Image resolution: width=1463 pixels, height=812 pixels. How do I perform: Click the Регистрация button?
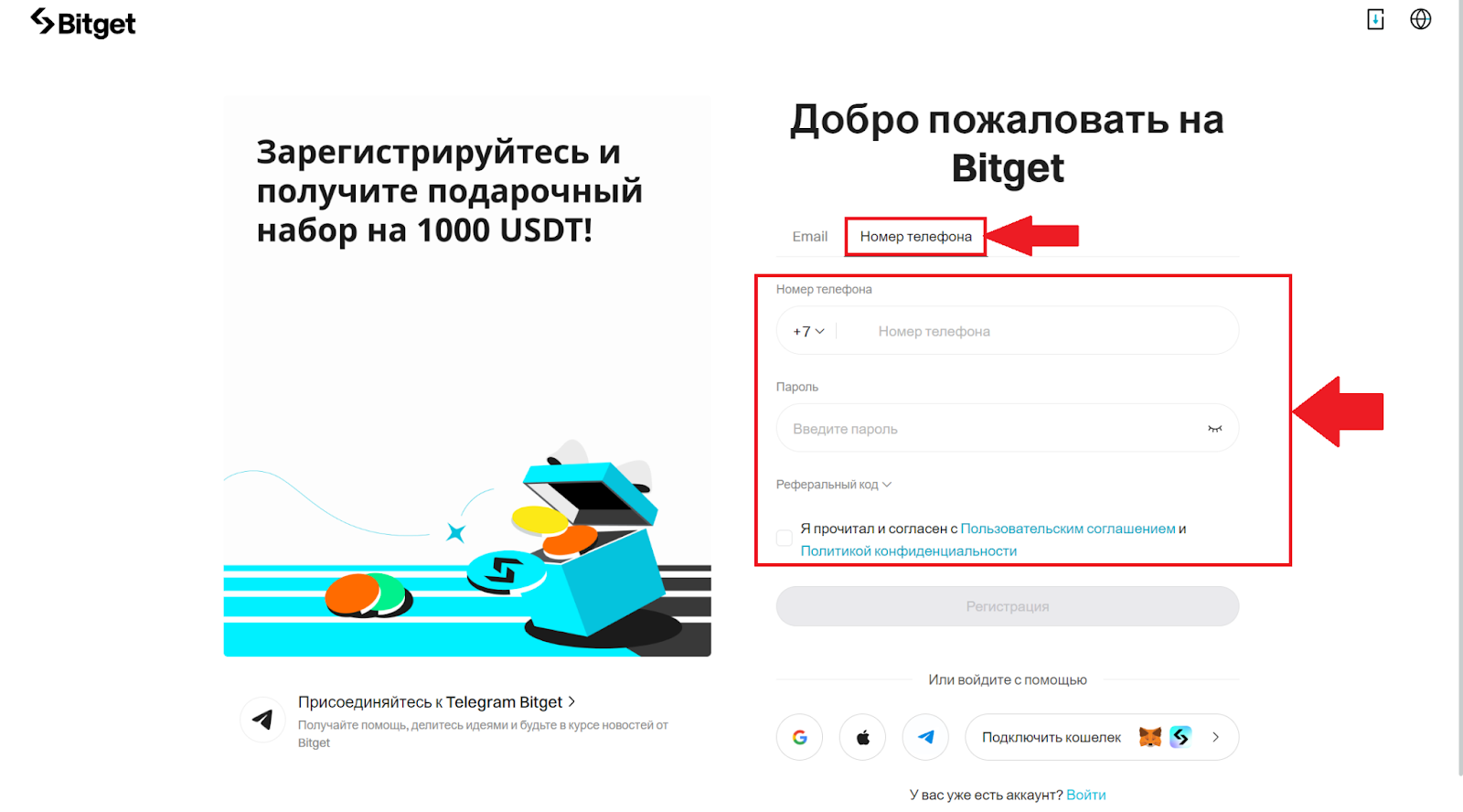pos(1008,606)
